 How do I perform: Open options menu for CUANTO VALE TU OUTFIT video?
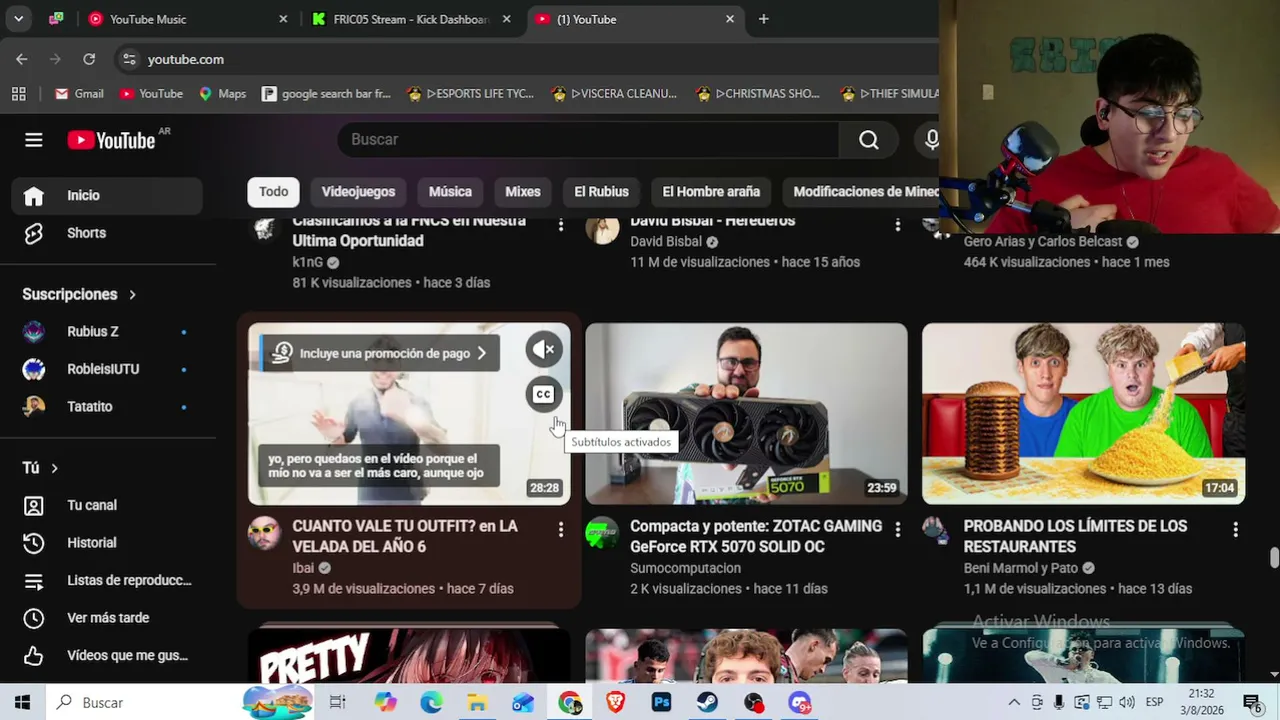click(x=560, y=529)
